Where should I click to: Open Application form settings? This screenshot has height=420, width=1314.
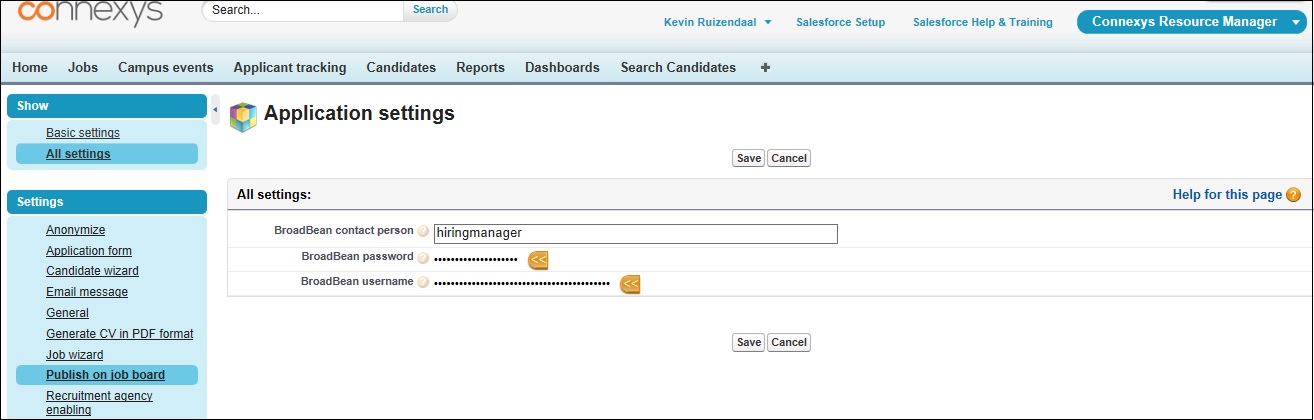click(89, 251)
